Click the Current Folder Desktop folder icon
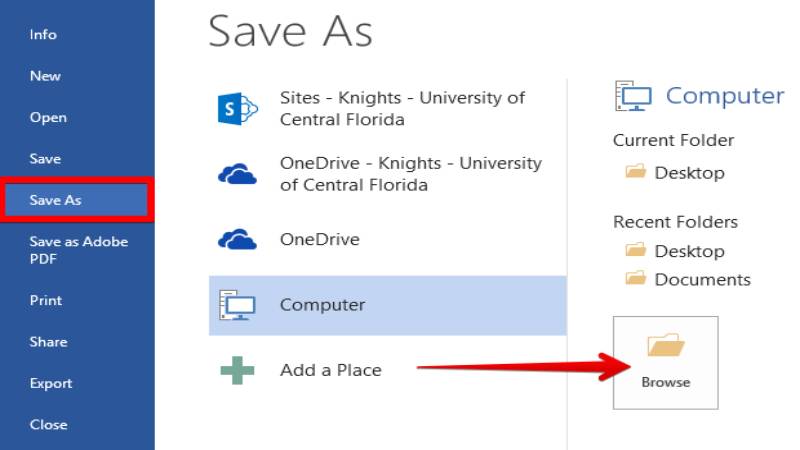 [635, 172]
